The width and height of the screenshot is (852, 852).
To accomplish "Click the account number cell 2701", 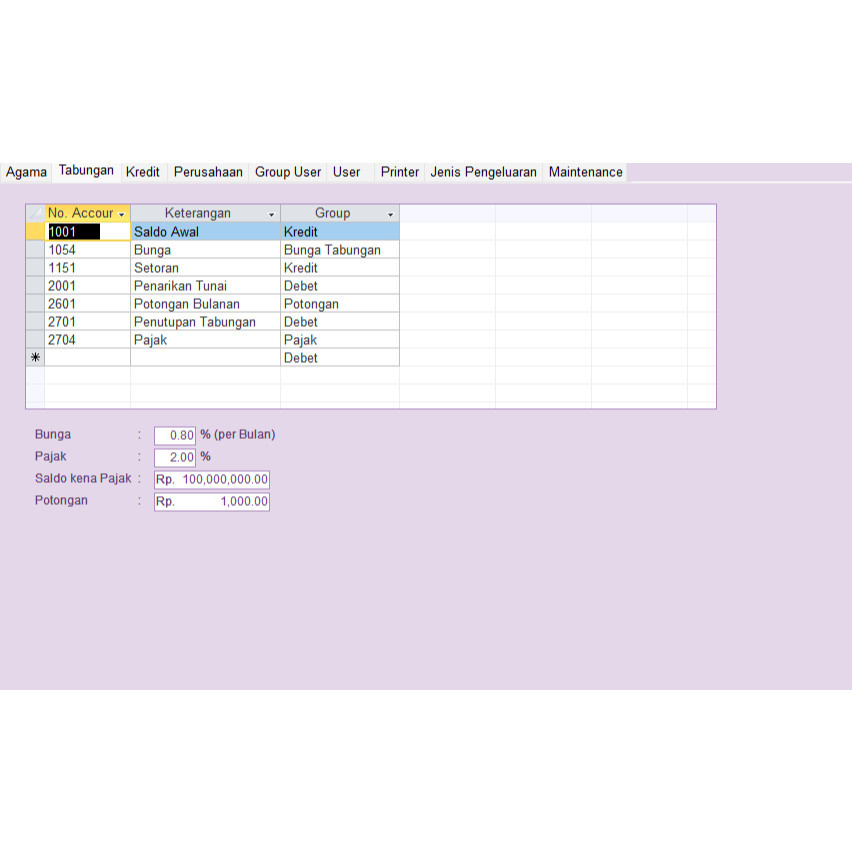I will 88,322.
